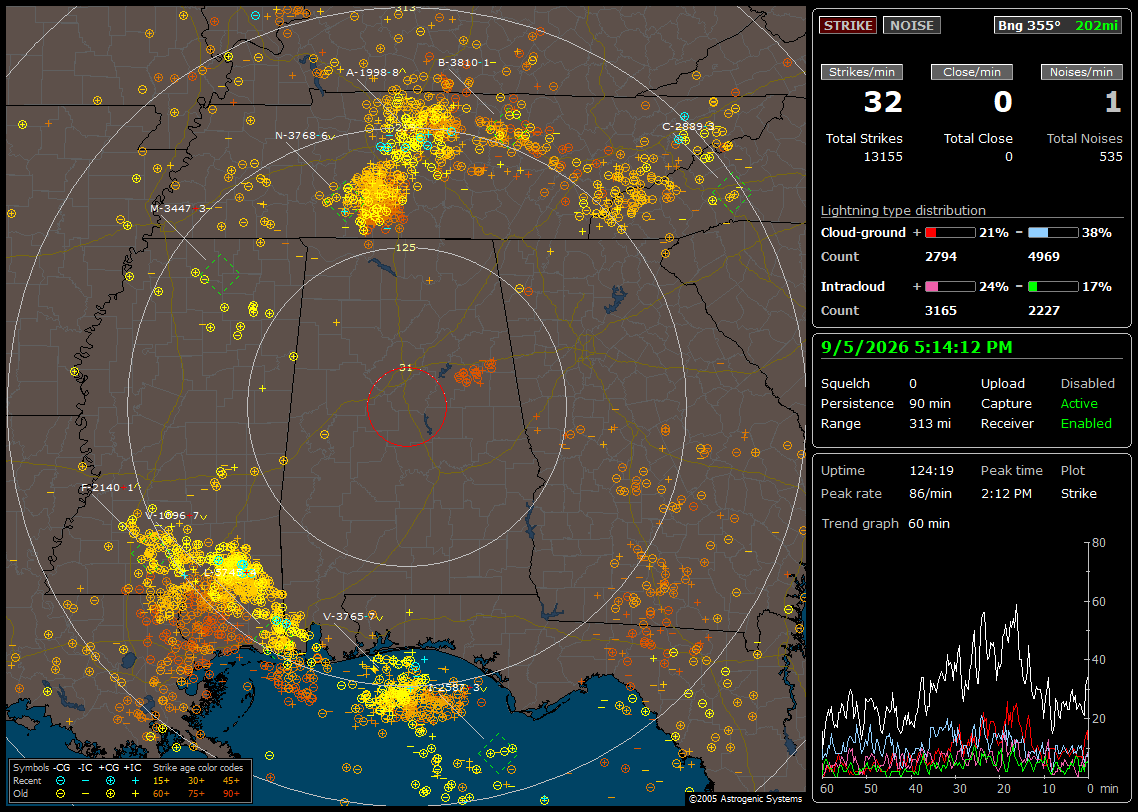1138x812 pixels.
Task: Select storm cell label F-2140-1
Action: 107,488
